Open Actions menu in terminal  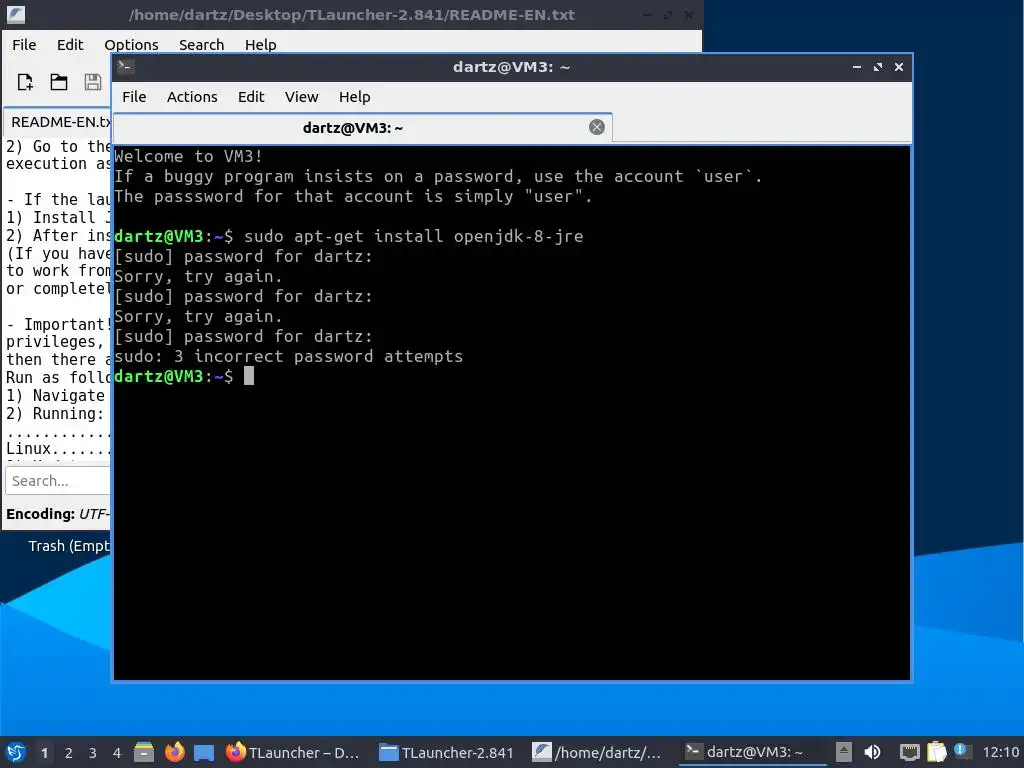192,97
